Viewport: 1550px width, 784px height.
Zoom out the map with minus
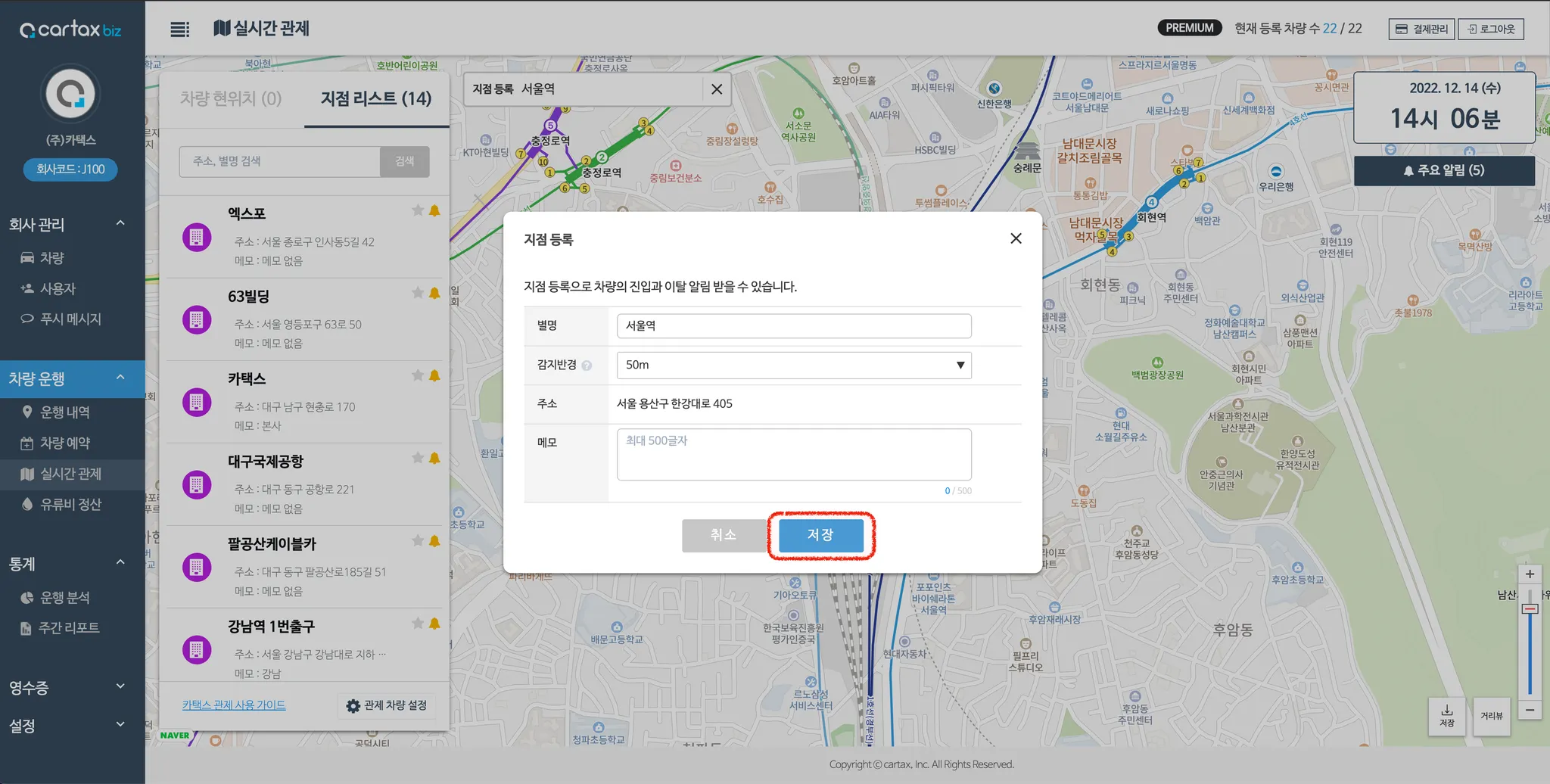[x=1530, y=710]
